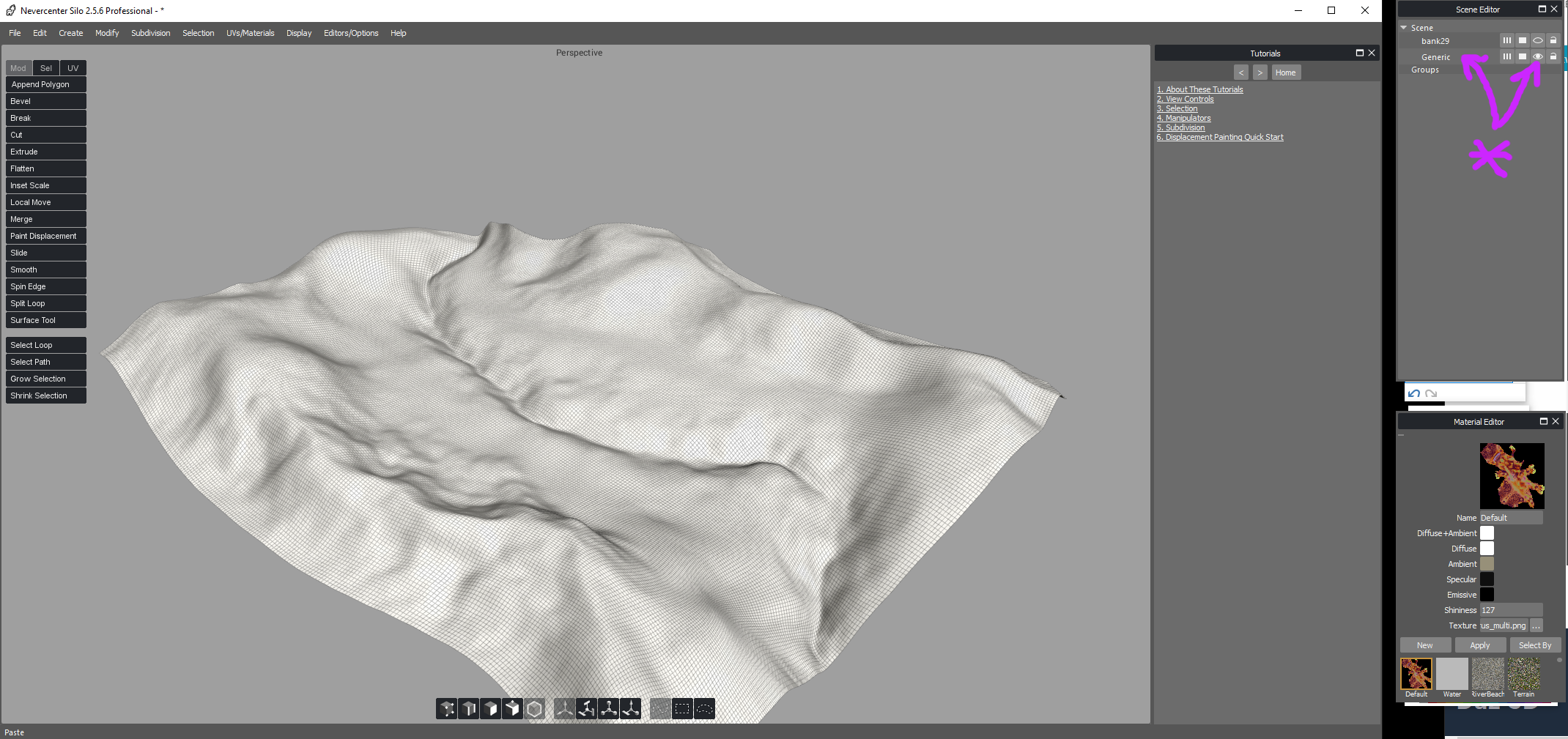Close the Scene Editor panel
This screenshot has height=739, width=1568.
point(1554,9)
